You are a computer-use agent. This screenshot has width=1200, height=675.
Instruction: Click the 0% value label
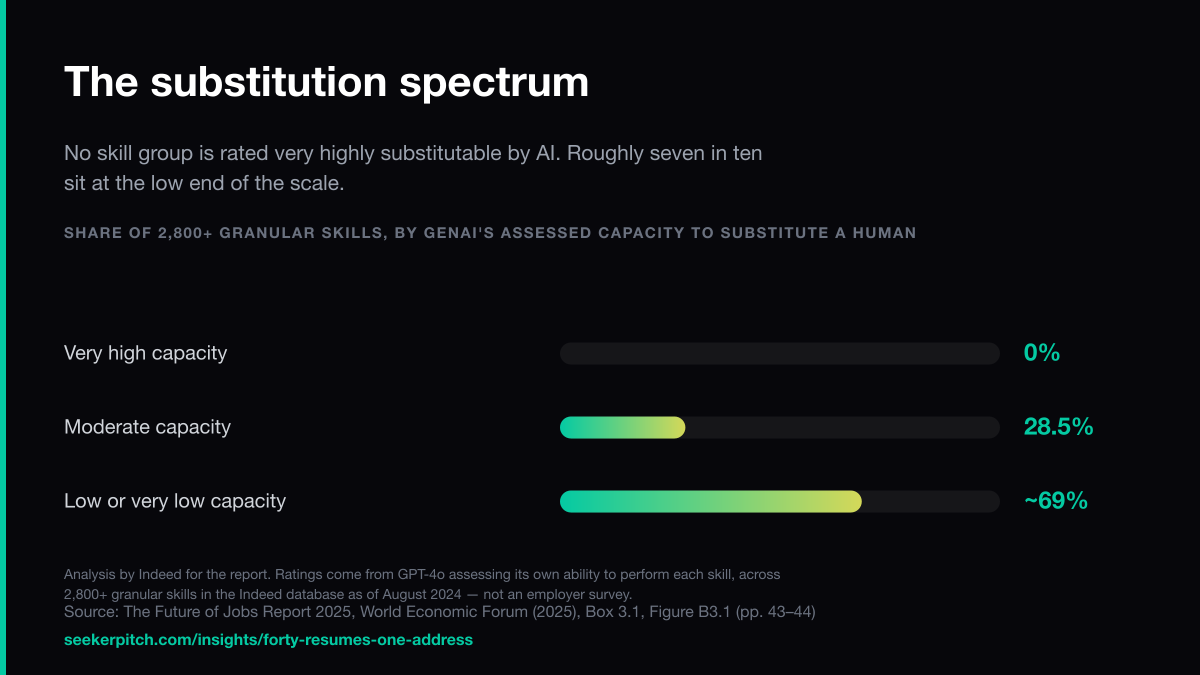(1042, 353)
